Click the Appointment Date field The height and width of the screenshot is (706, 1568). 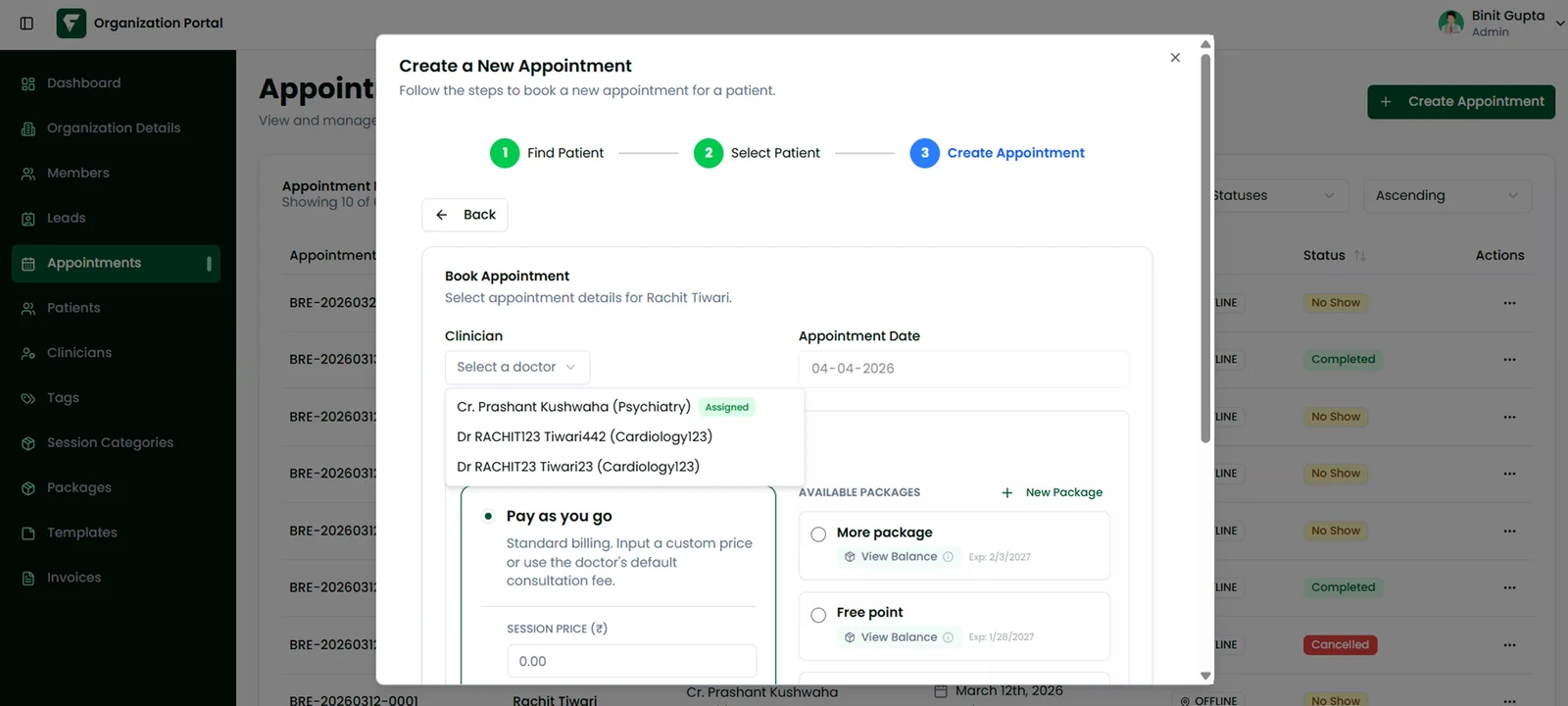click(963, 369)
